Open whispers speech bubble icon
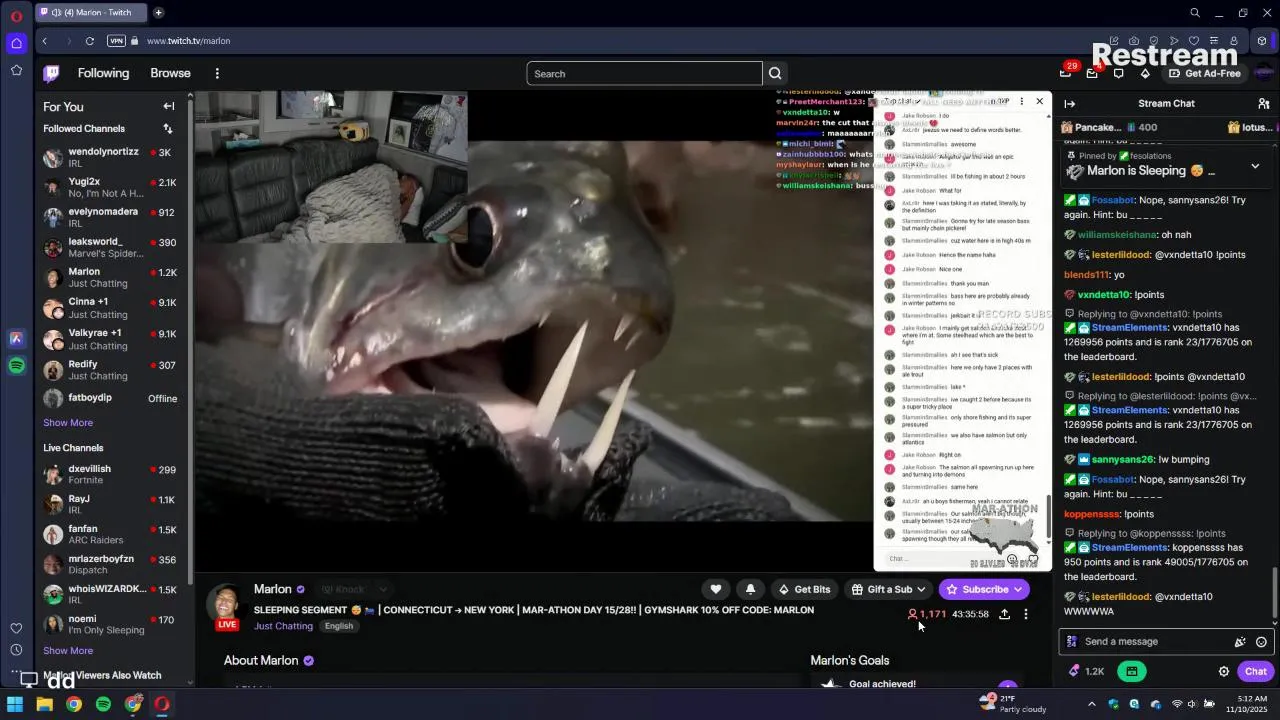1280x720 pixels. 1119,73
